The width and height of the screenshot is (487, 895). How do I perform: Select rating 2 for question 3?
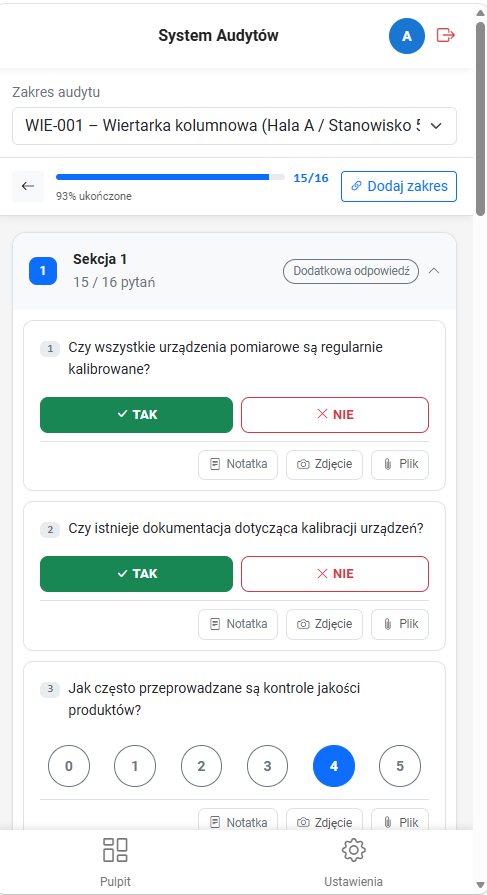point(201,766)
